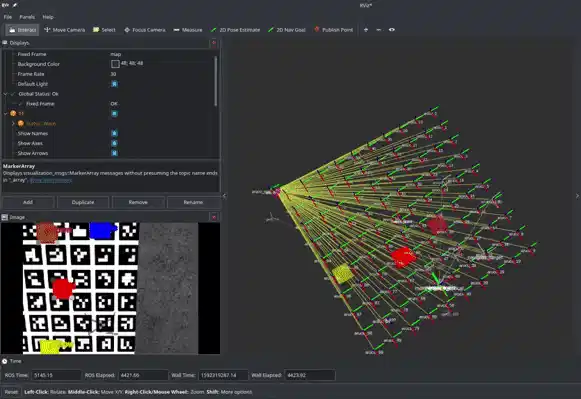Screen dimensions: 581x399
Task: Toggle the Show Arrows checkbox
Action: pos(114,153)
